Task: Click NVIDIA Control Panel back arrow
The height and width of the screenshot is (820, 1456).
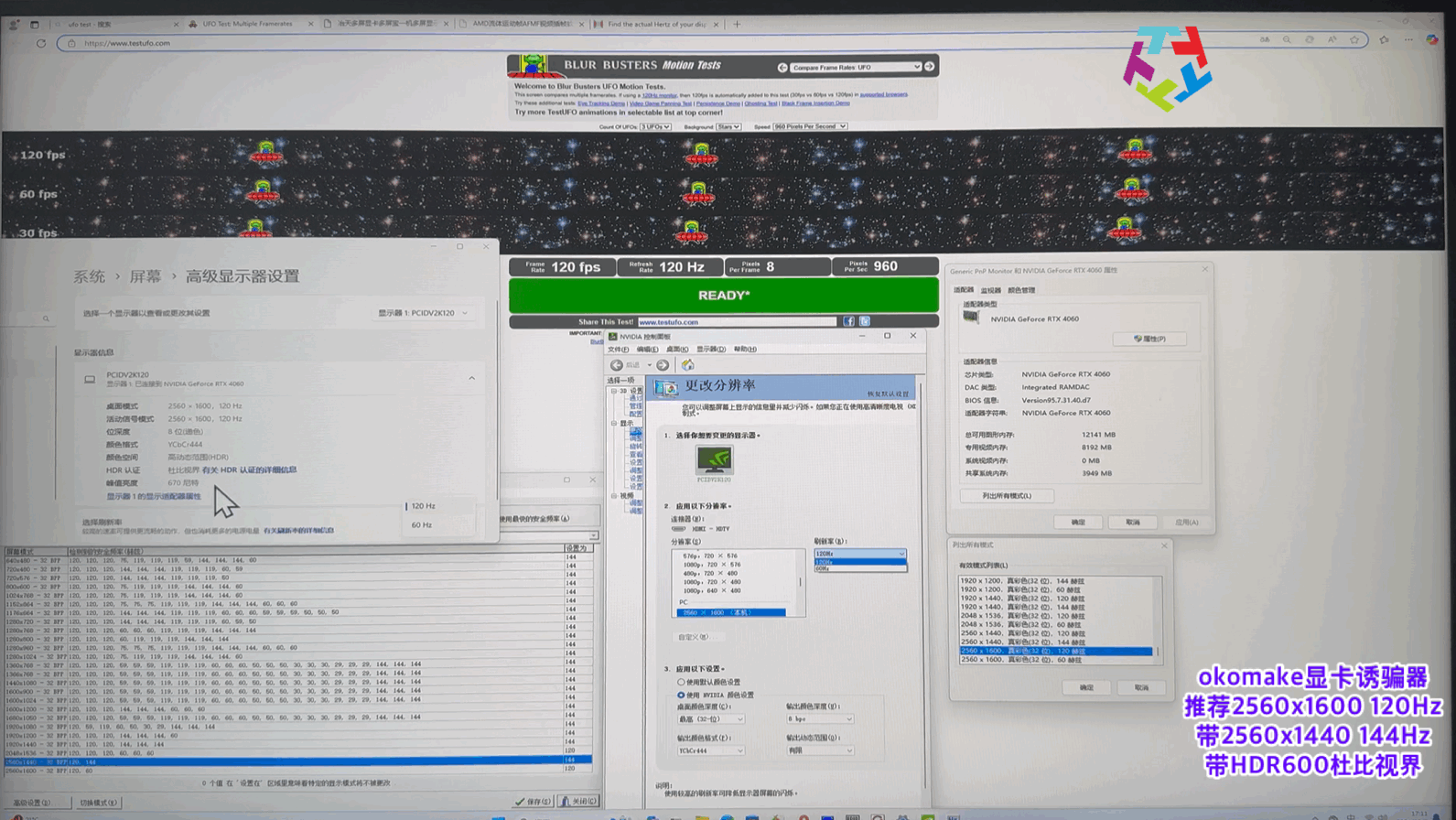Action: (x=617, y=365)
